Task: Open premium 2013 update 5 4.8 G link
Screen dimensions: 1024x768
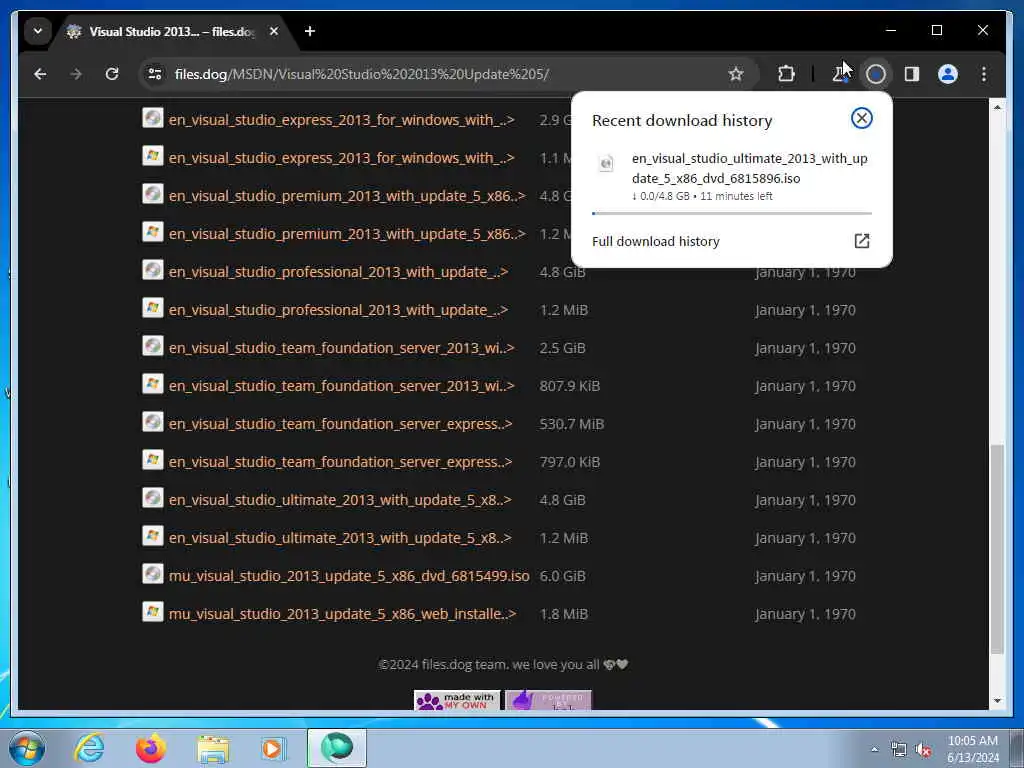Action: (347, 196)
